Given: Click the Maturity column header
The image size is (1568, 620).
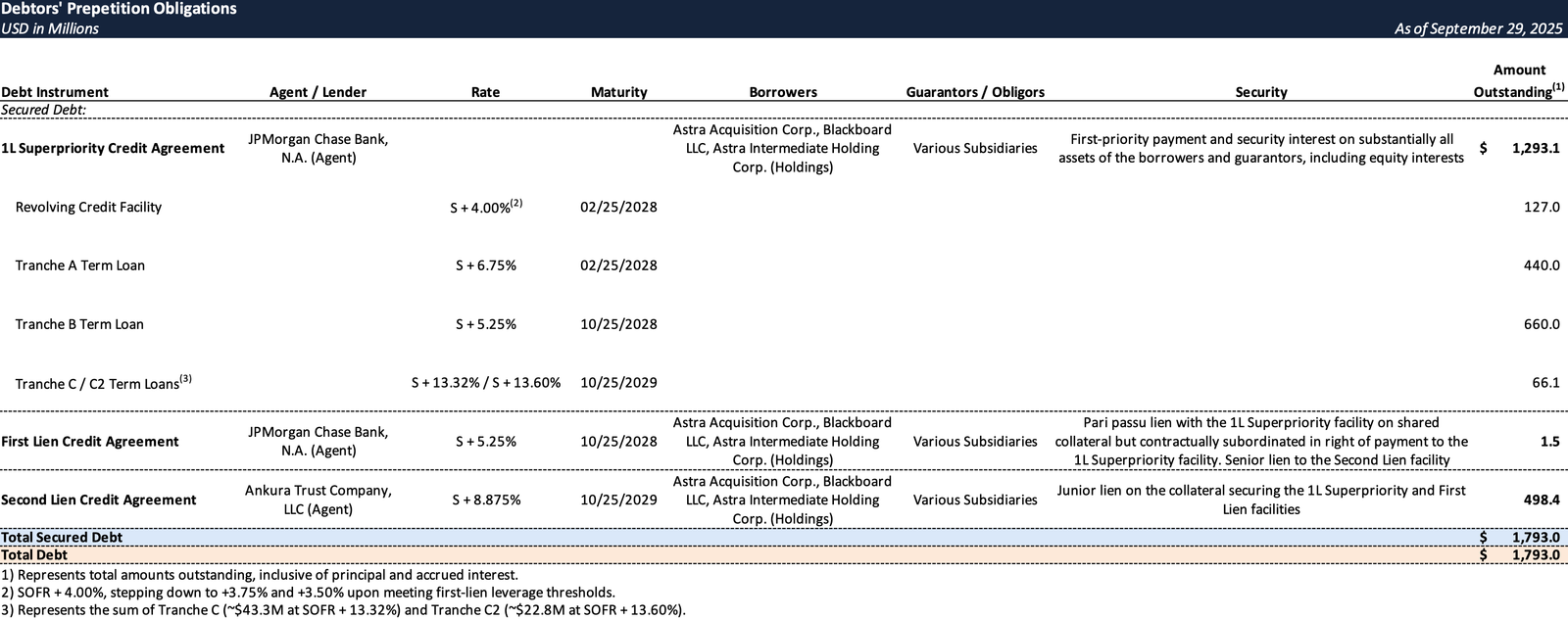Looking at the screenshot, I should 618,92.
